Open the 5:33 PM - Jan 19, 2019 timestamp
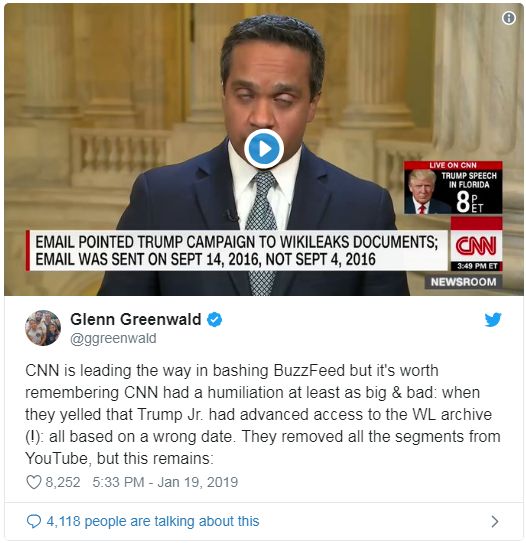This screenshot has height=543, width=526. coord(165,482)
